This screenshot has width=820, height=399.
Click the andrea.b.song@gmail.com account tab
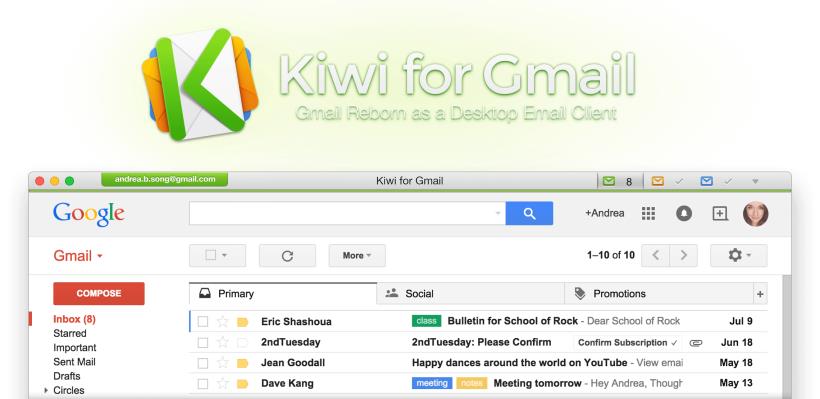[x=165, y=179]
